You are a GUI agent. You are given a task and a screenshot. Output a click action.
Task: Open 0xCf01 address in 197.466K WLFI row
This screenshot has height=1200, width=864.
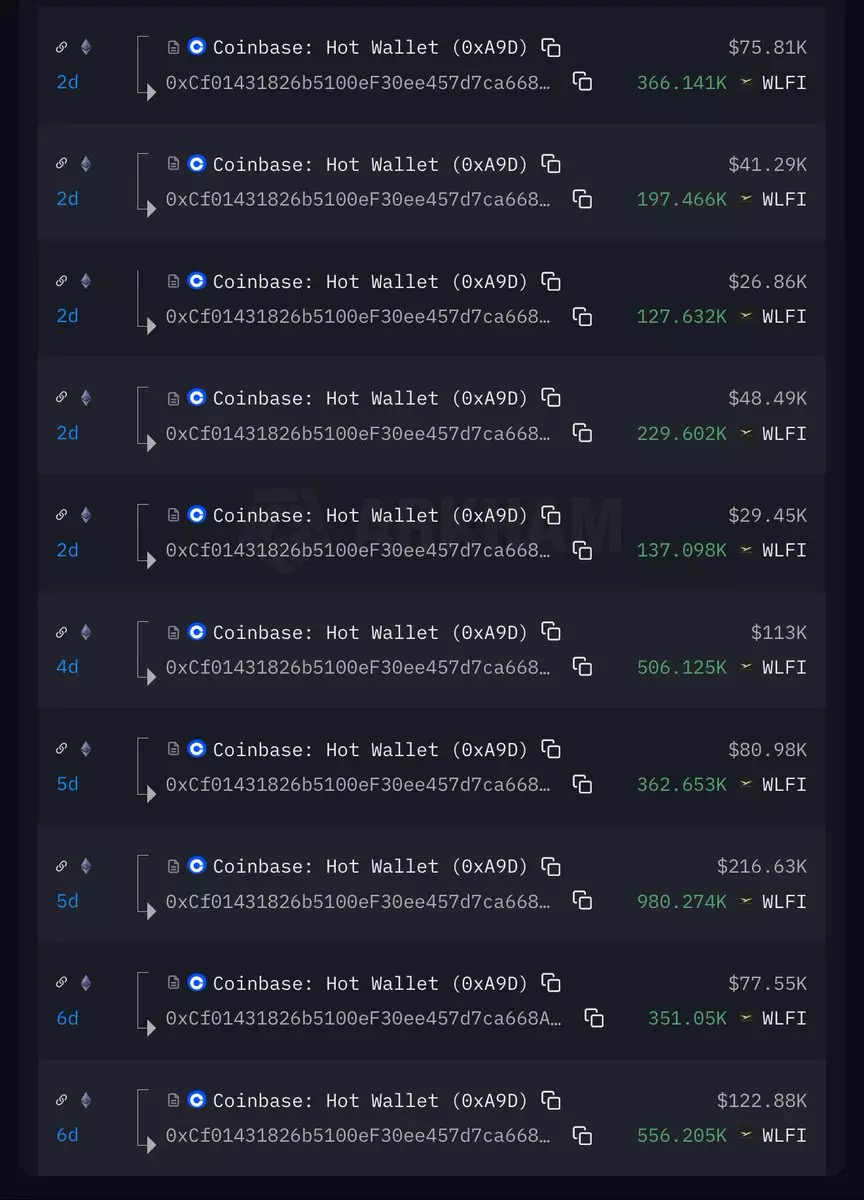pyautogui.click(x=358, y=199)
